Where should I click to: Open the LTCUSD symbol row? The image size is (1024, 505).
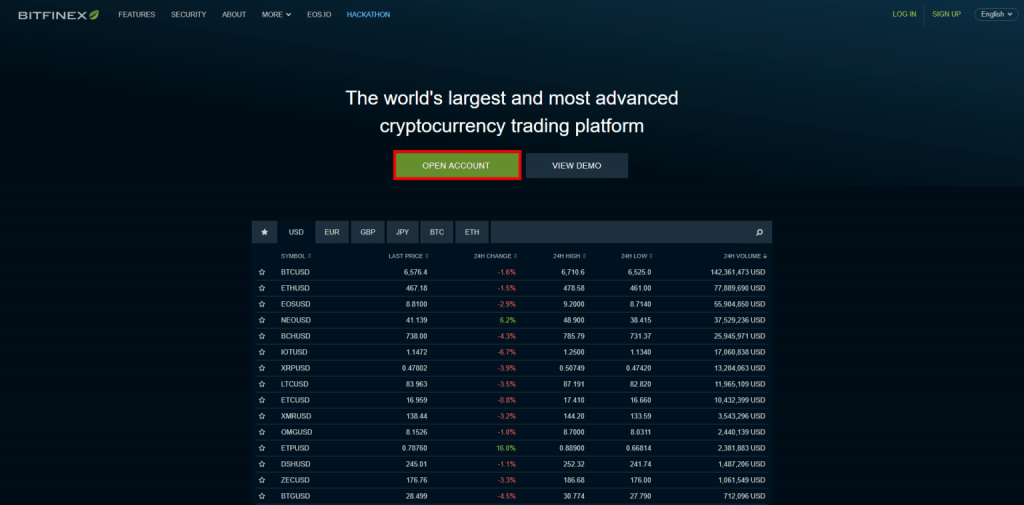(x=511, y=384)
